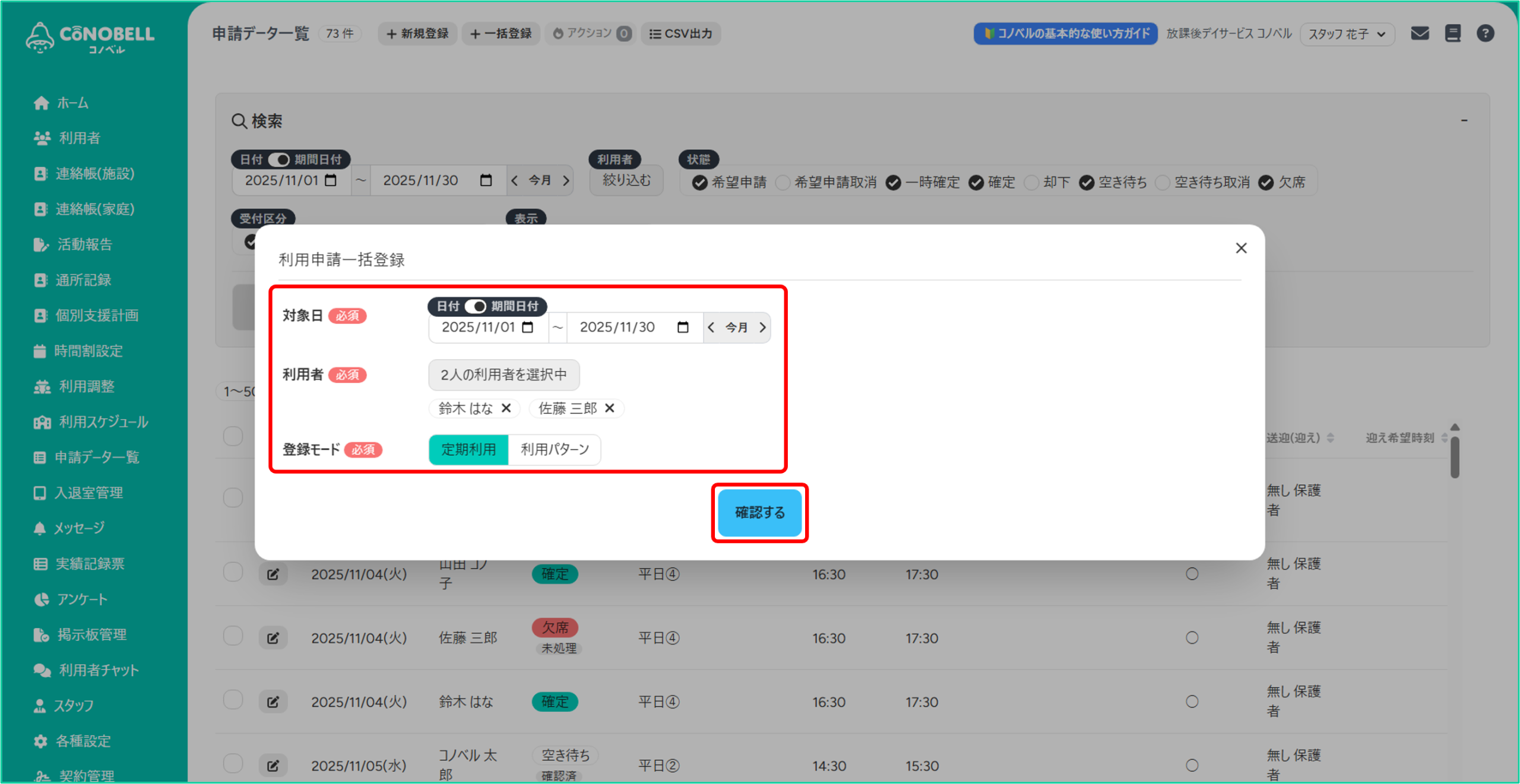Open ホーム from the sidebar

pos(72,103)
